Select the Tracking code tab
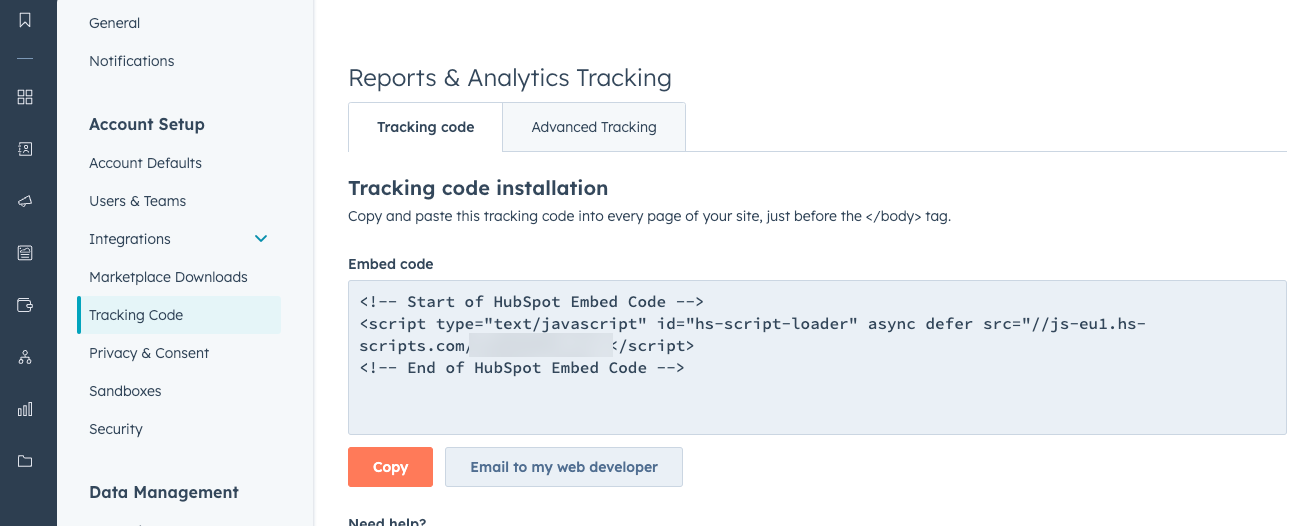Screen dimensions: 1289x526 (x=425, y=127)
